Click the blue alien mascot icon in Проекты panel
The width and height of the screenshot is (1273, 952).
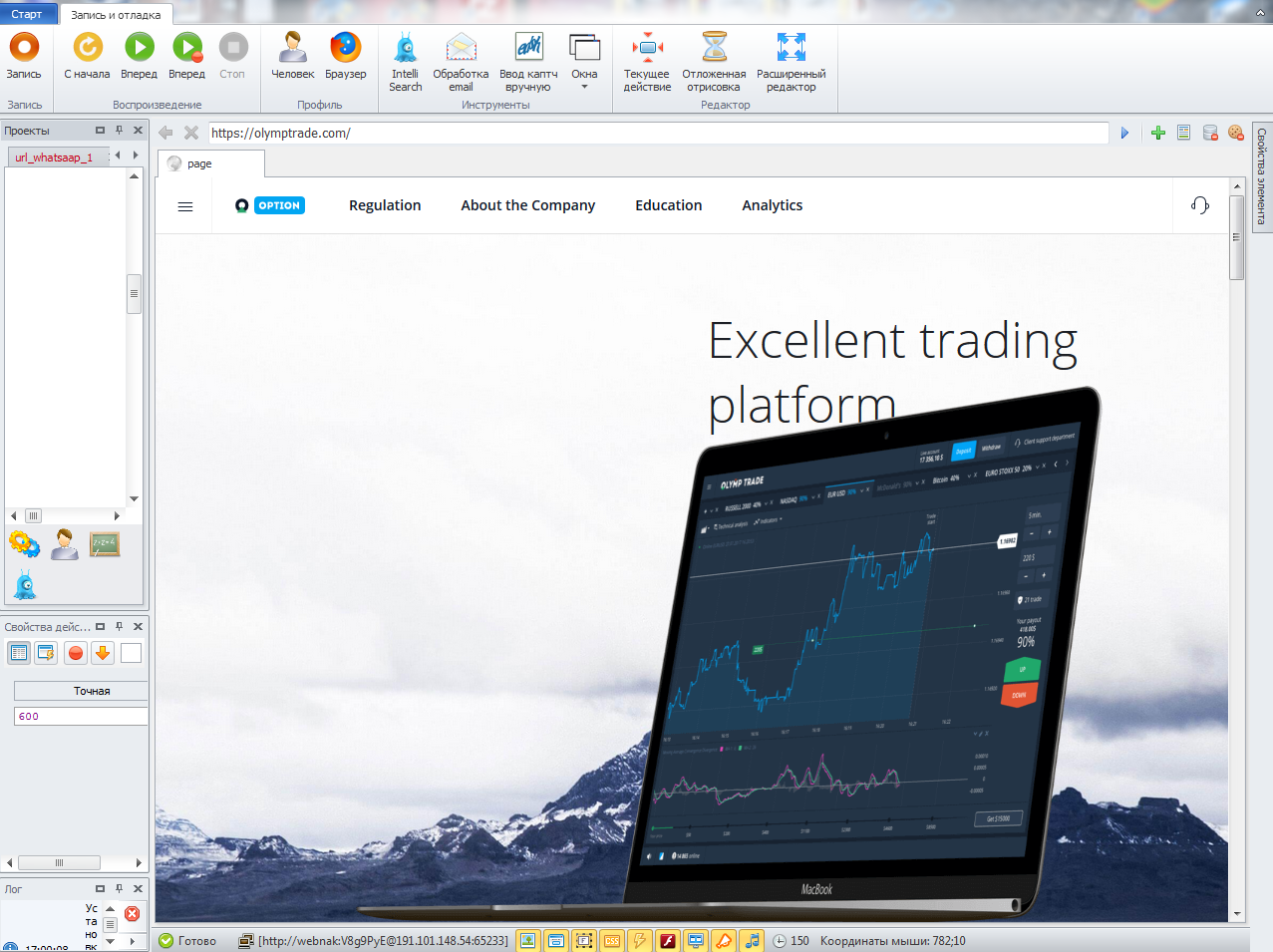(25, 585)
